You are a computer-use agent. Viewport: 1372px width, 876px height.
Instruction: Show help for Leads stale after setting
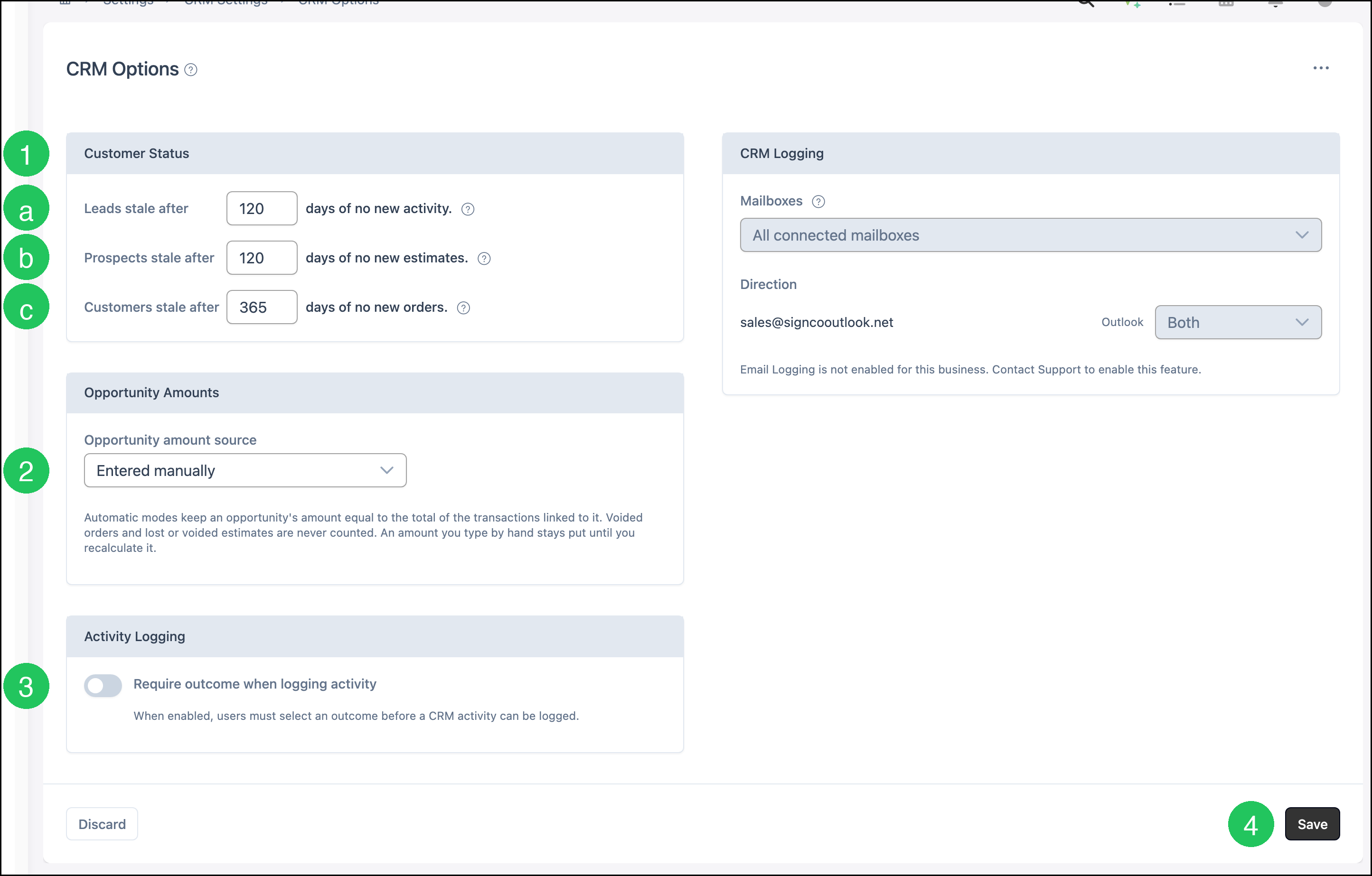[468, 209]
